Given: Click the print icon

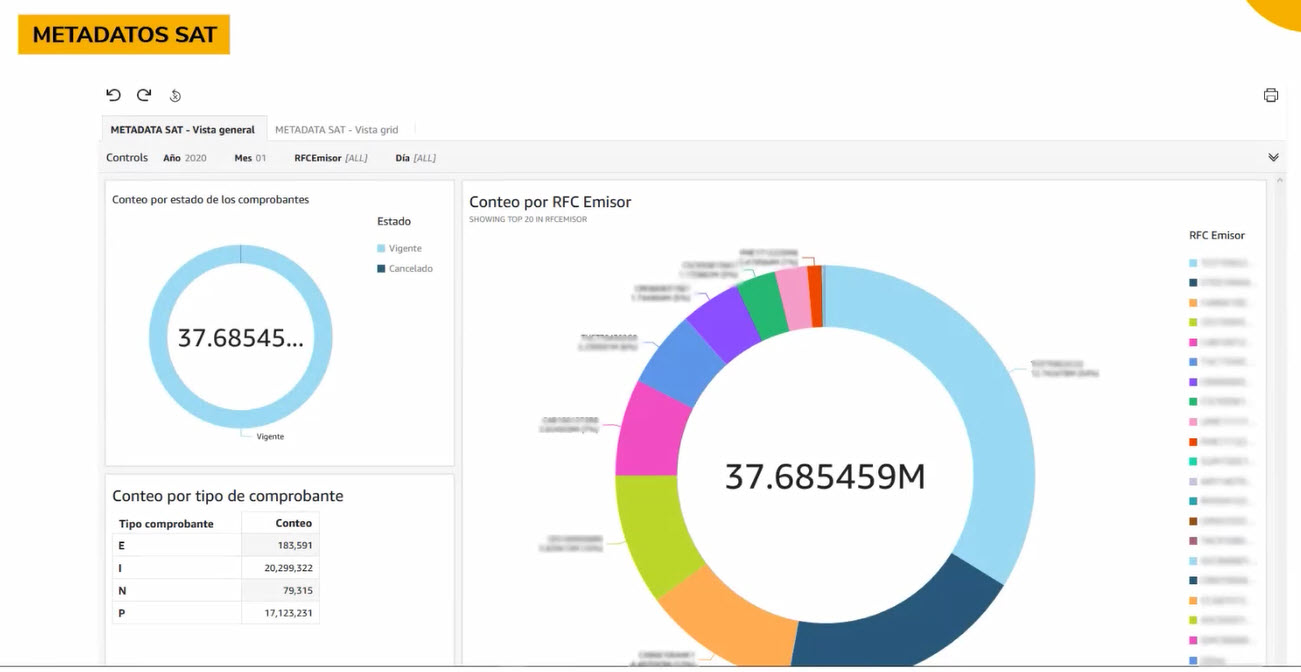Looking at the screenshot, I should (1271, 96).
